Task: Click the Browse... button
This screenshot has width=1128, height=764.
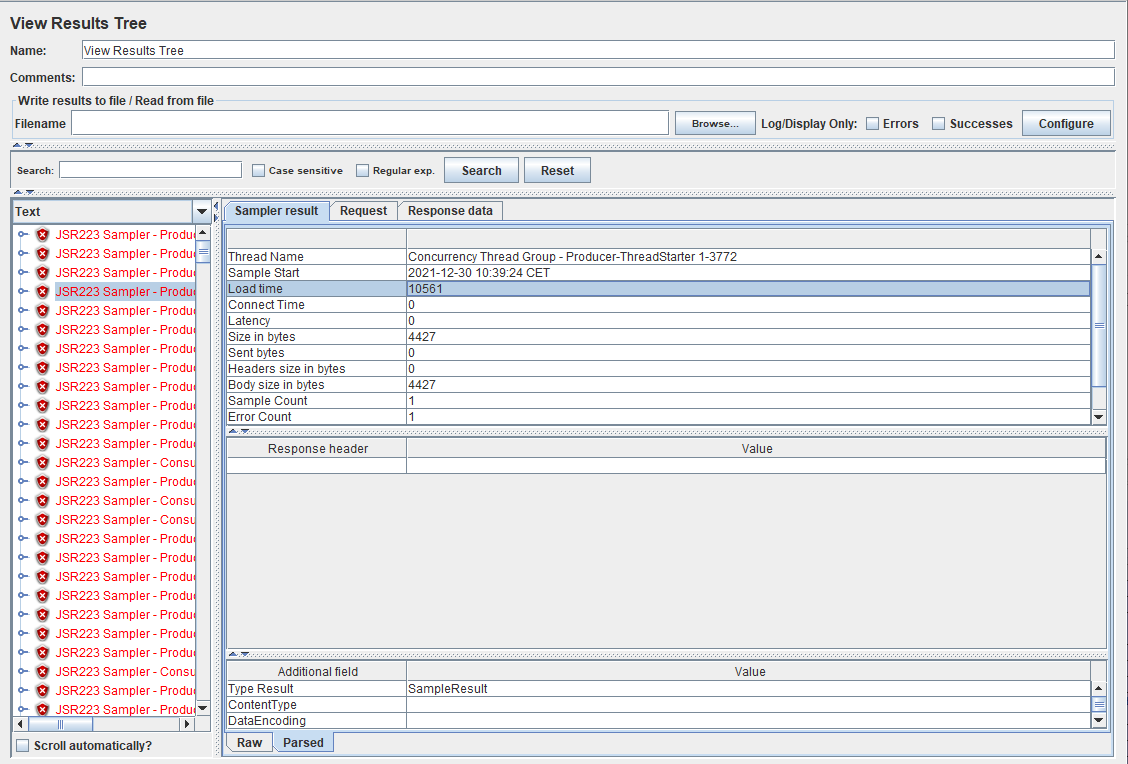Action: click(x=715, y=124)
